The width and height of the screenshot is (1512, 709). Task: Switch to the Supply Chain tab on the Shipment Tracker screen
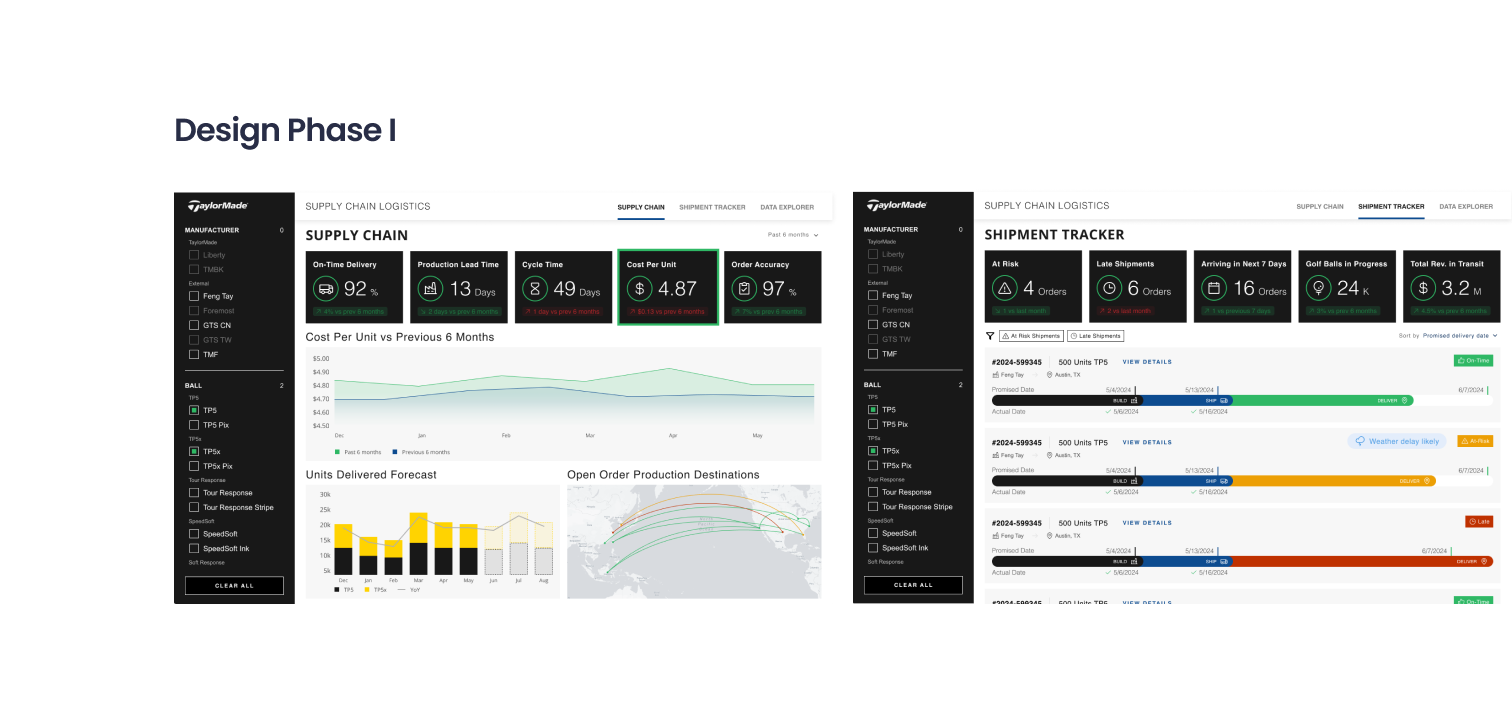[x=1320, y=206]
